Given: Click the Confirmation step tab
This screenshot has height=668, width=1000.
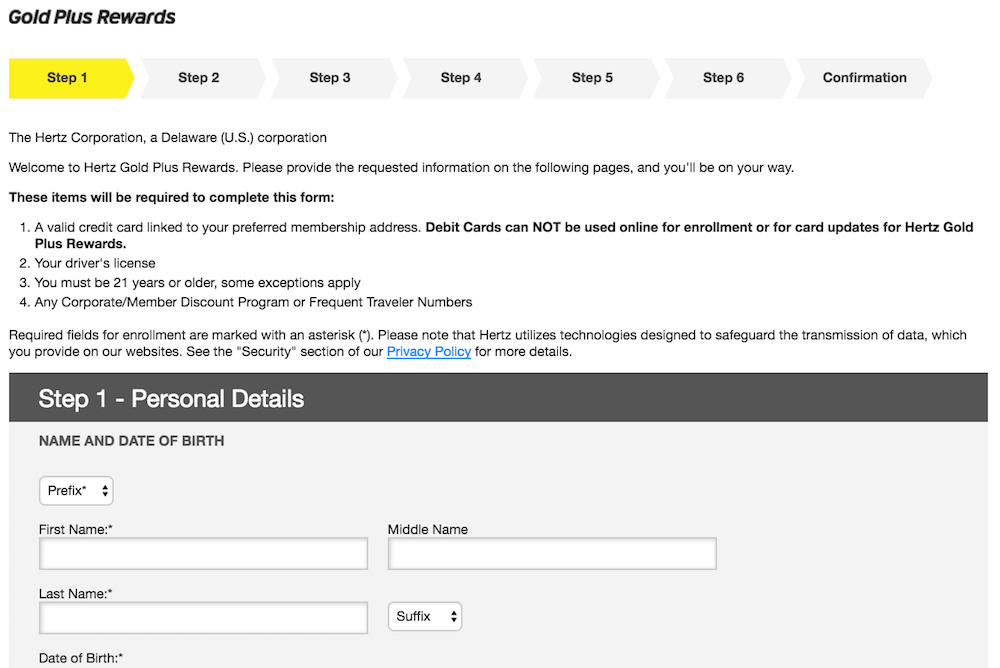Looking at the screenshot, I should 865,78.
